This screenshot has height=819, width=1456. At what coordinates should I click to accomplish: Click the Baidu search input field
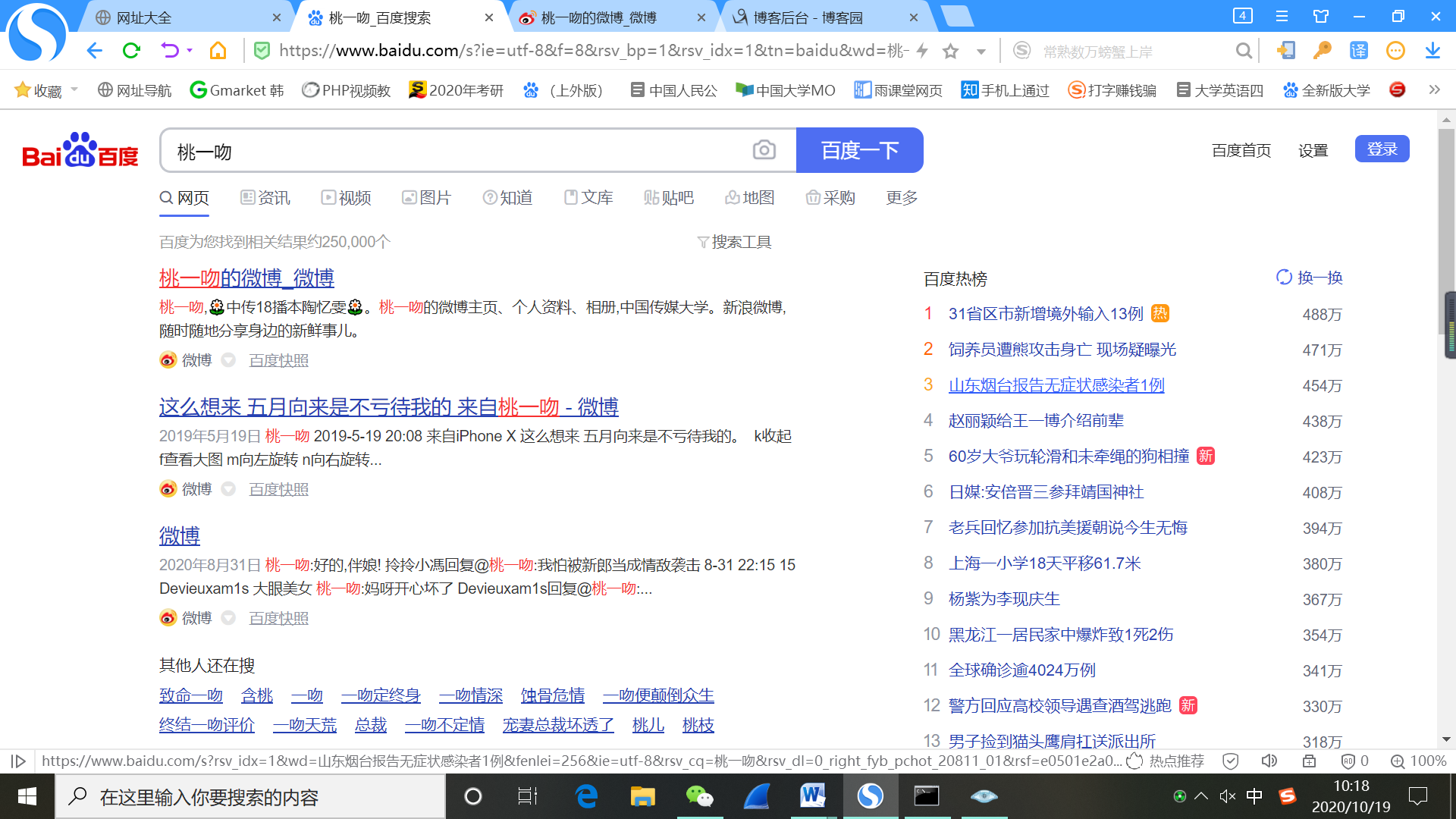(x=455, y=151)
